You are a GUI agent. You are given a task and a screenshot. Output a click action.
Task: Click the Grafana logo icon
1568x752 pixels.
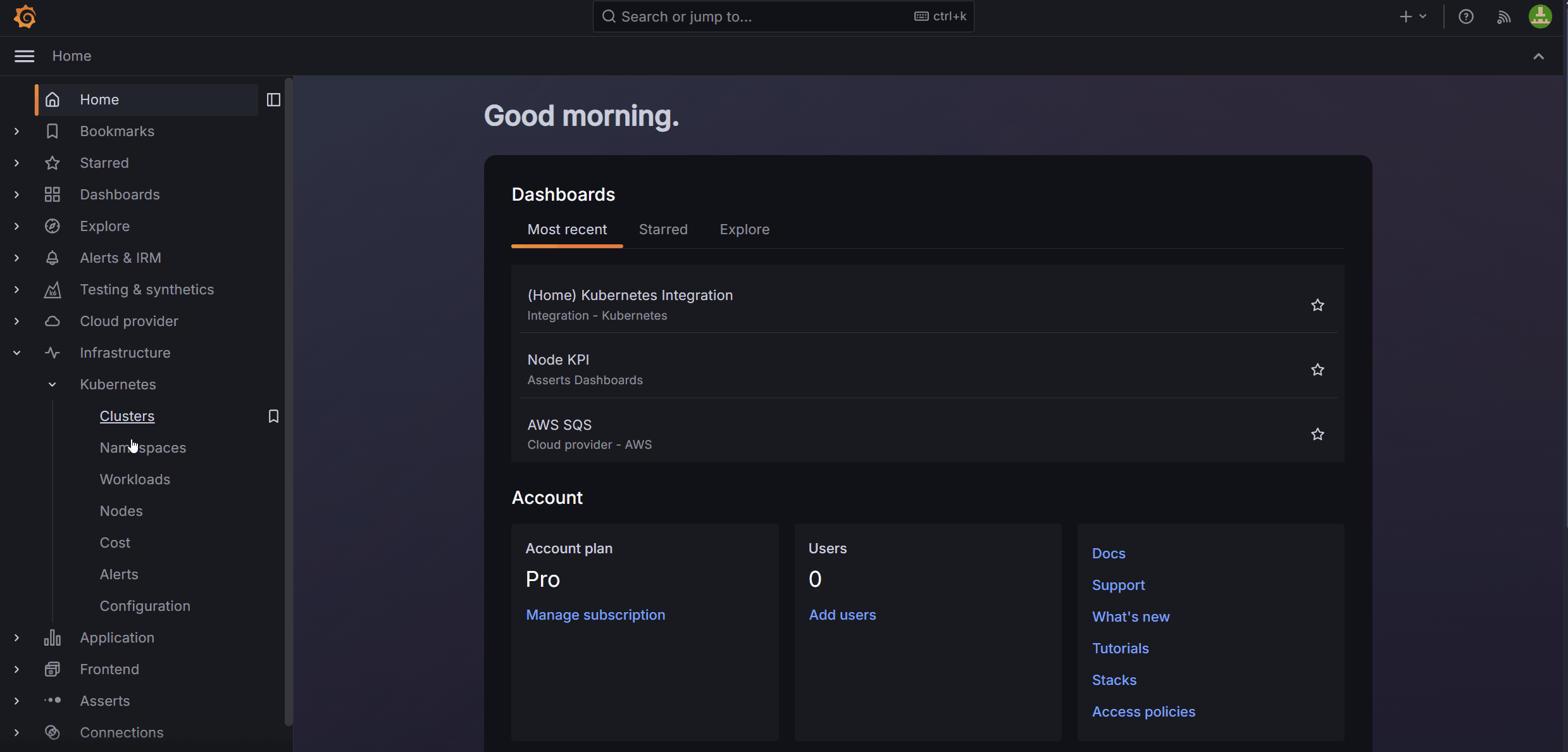click(25, 16)
